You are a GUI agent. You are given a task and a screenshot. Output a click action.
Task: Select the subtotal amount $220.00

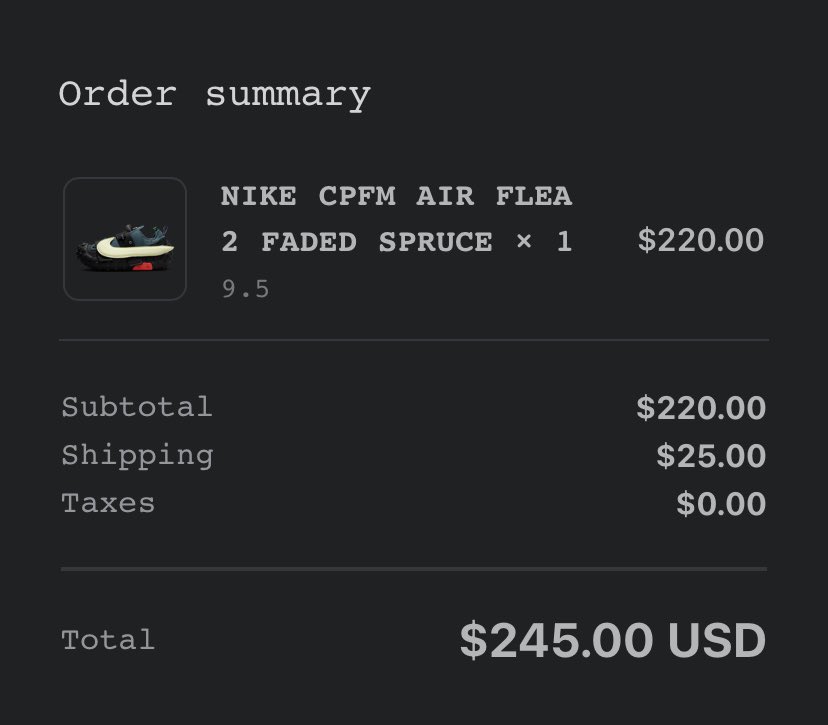point(701,408)
